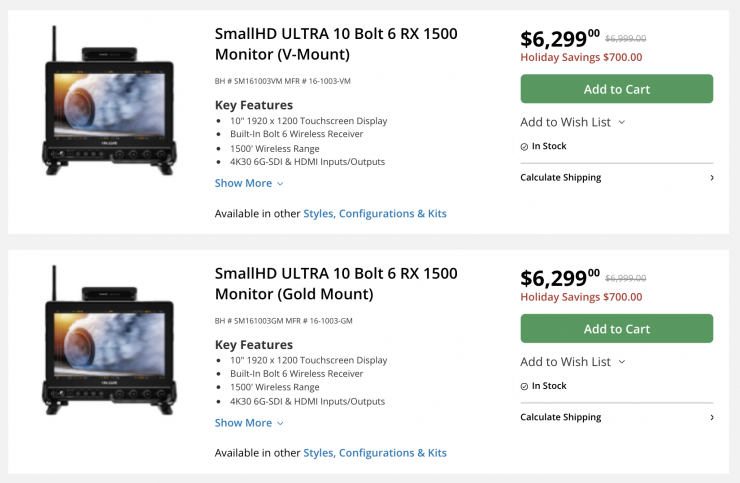The image size is (740, 483).
Task: Add the V-Mount monitor to cart
Action: [616, 89]
